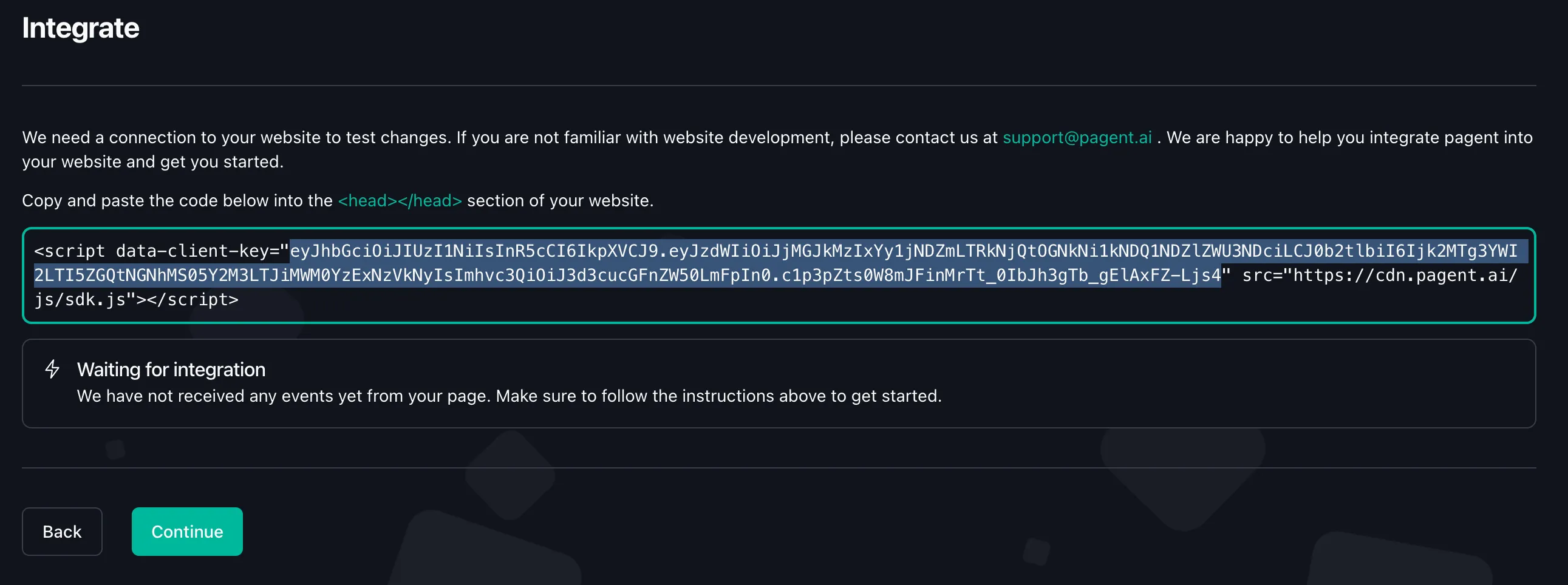The image size is (1568, 585).
Task: Click the green Continue button
Action: [x=187, y=532]
